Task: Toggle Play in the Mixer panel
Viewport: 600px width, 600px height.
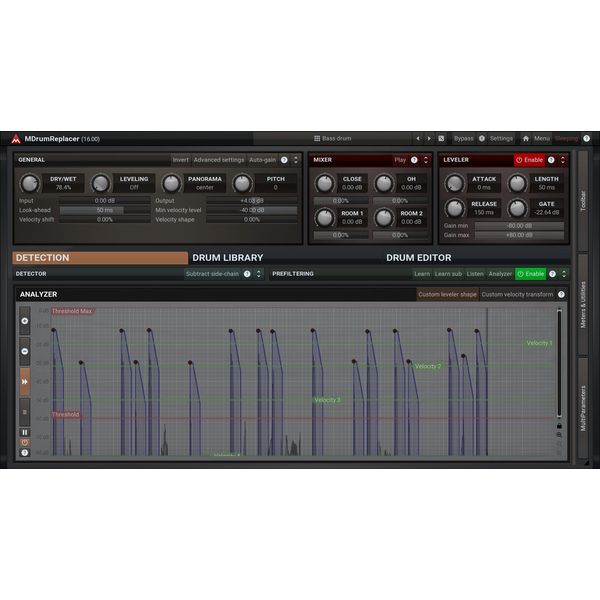Action: click(x=400, y=160)
